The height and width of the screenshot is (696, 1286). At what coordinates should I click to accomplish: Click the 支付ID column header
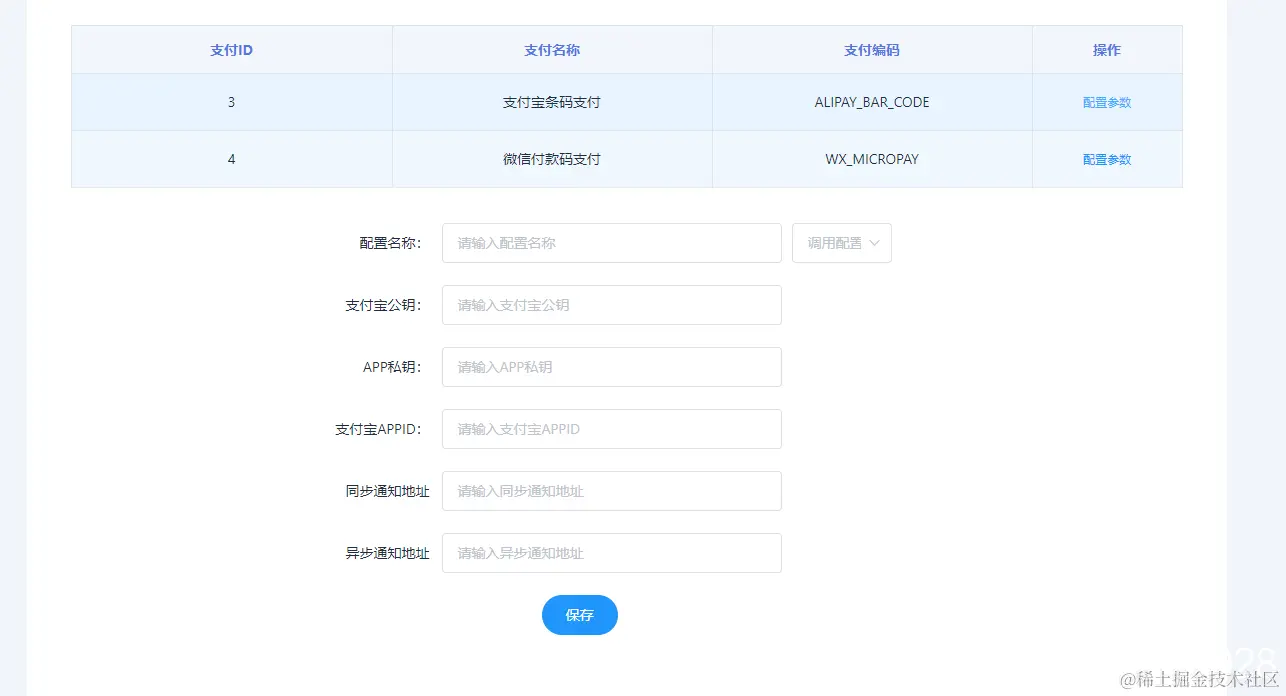[232, 50]
